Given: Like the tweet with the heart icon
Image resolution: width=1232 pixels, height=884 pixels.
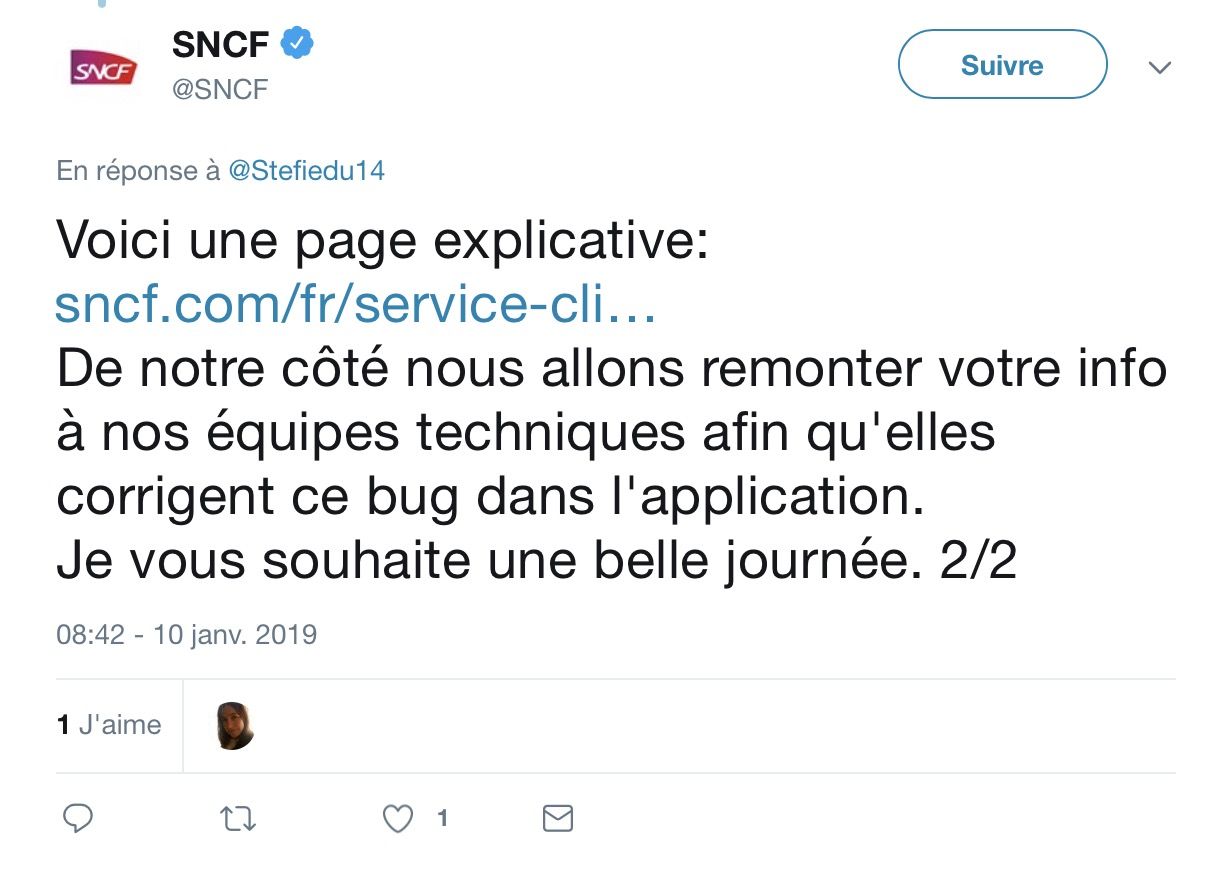Looking at the screenshot, I should click(398, 820).
